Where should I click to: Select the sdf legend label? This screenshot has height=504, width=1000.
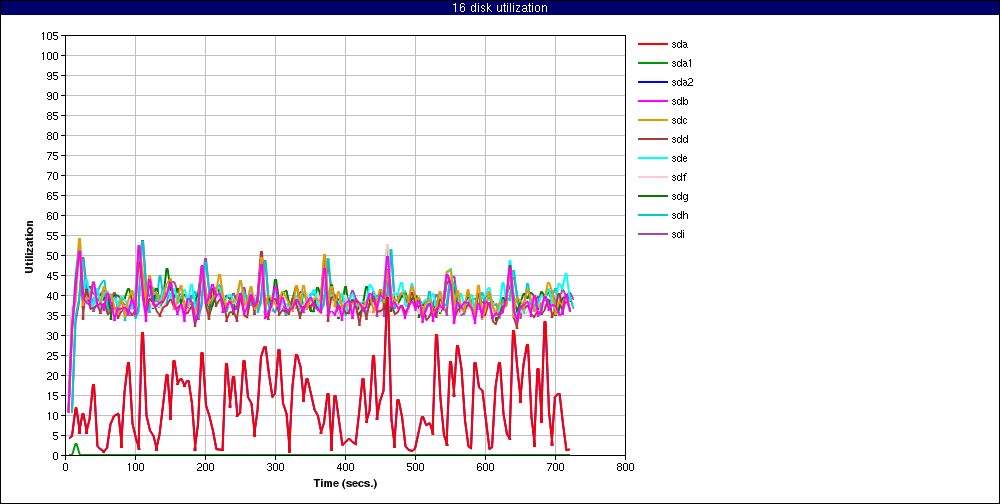(679, 177)
